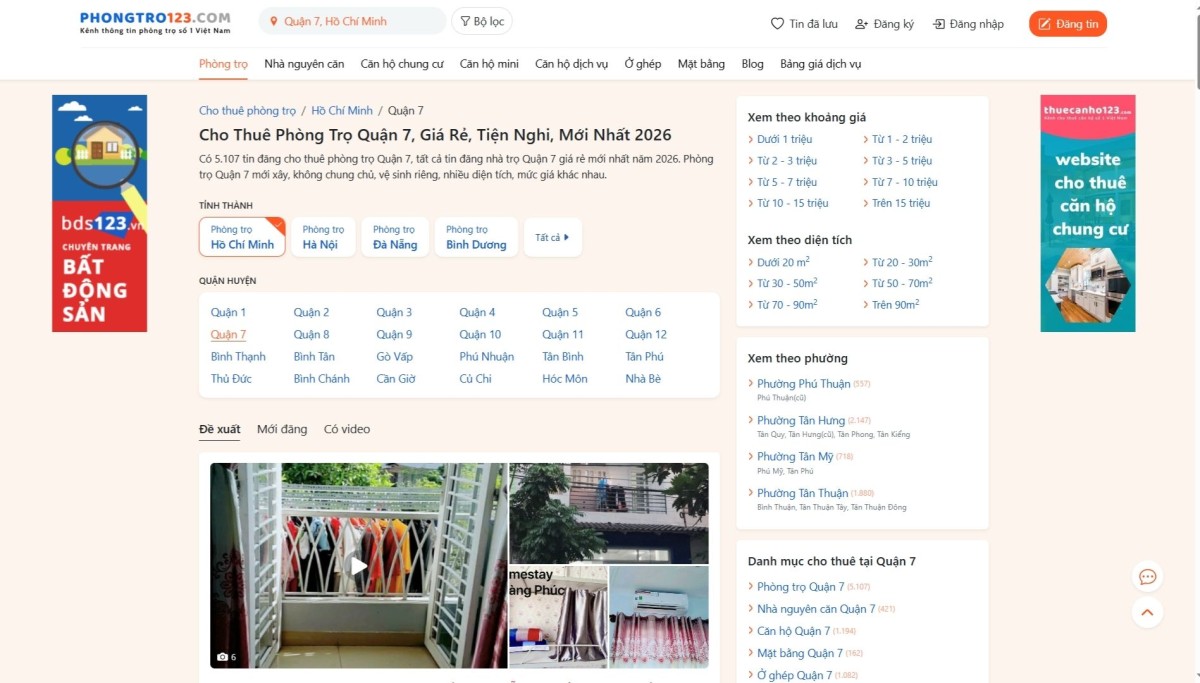Open the Bộ lọc filter button
This screenshot has width=1200, height=683.
pyautogui.click(x=482, y=21)
